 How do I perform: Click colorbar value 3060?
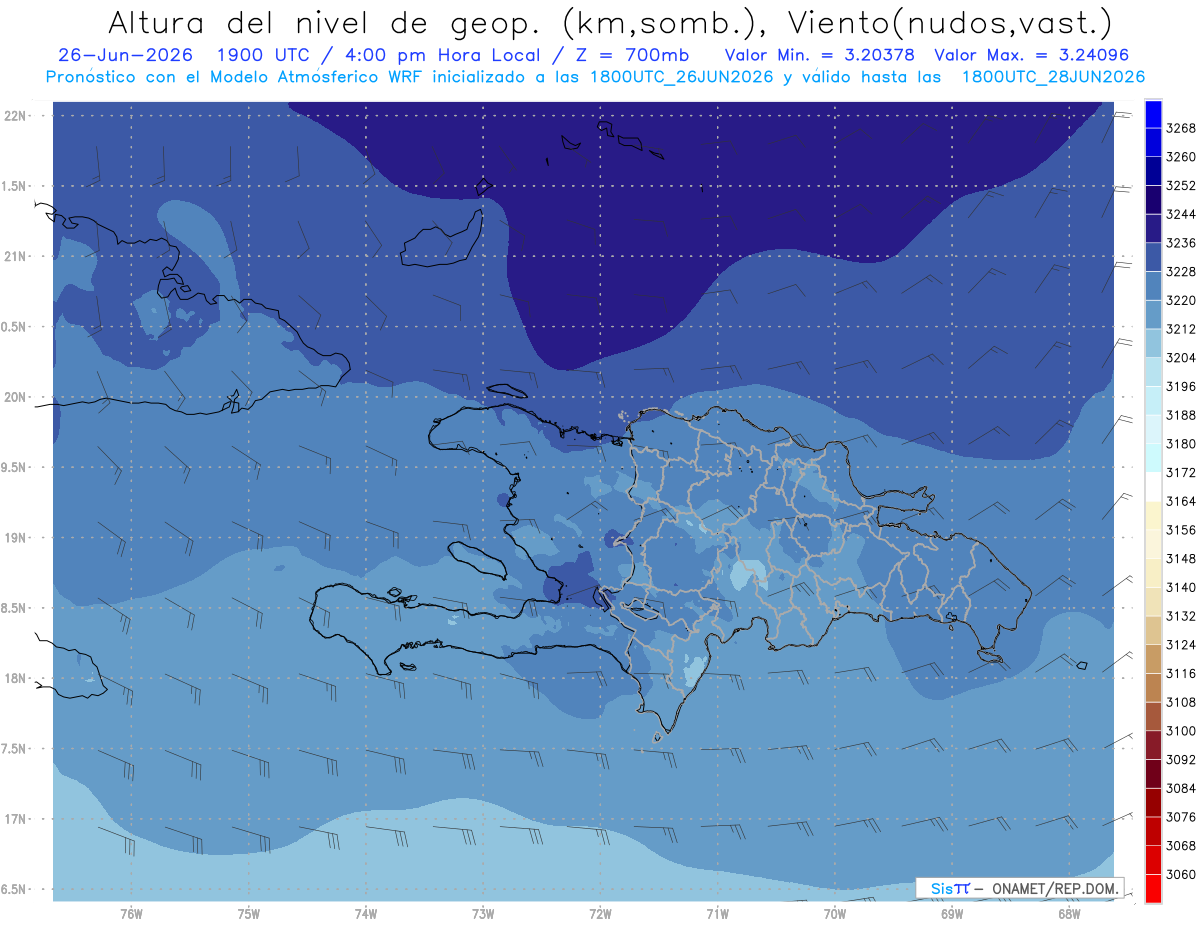pos(1181,874)
